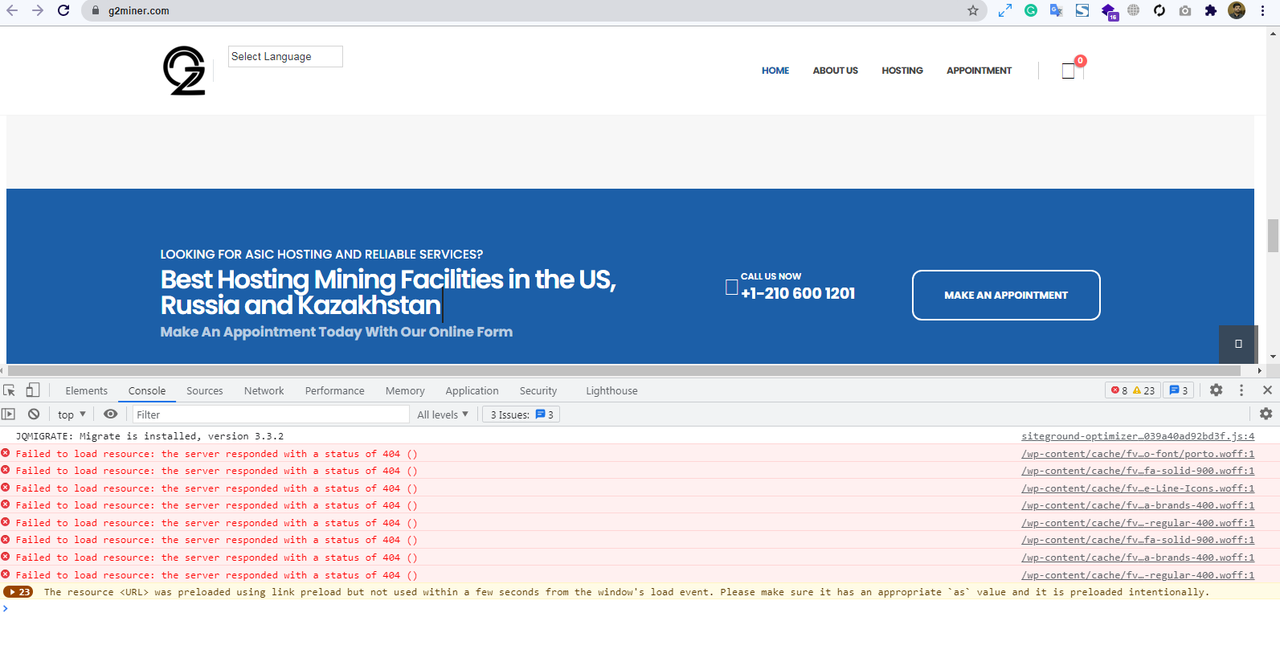This screenshot has width=1280, height=653.
Task: Open the 'top' JavaScript context dropdown
Action: click(x=71, y=414)
